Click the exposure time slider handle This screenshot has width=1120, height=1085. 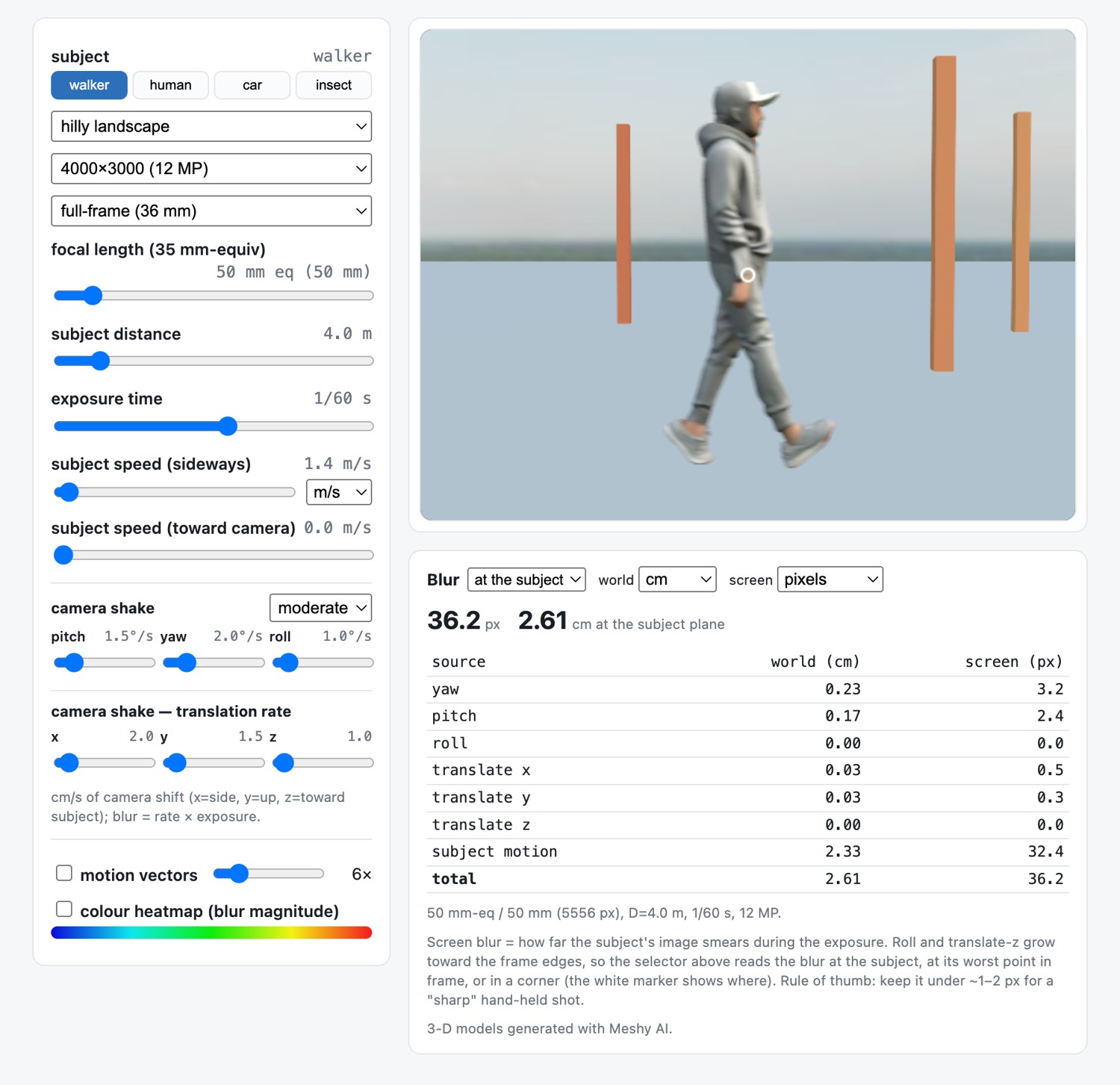click(x=228, y=426)
